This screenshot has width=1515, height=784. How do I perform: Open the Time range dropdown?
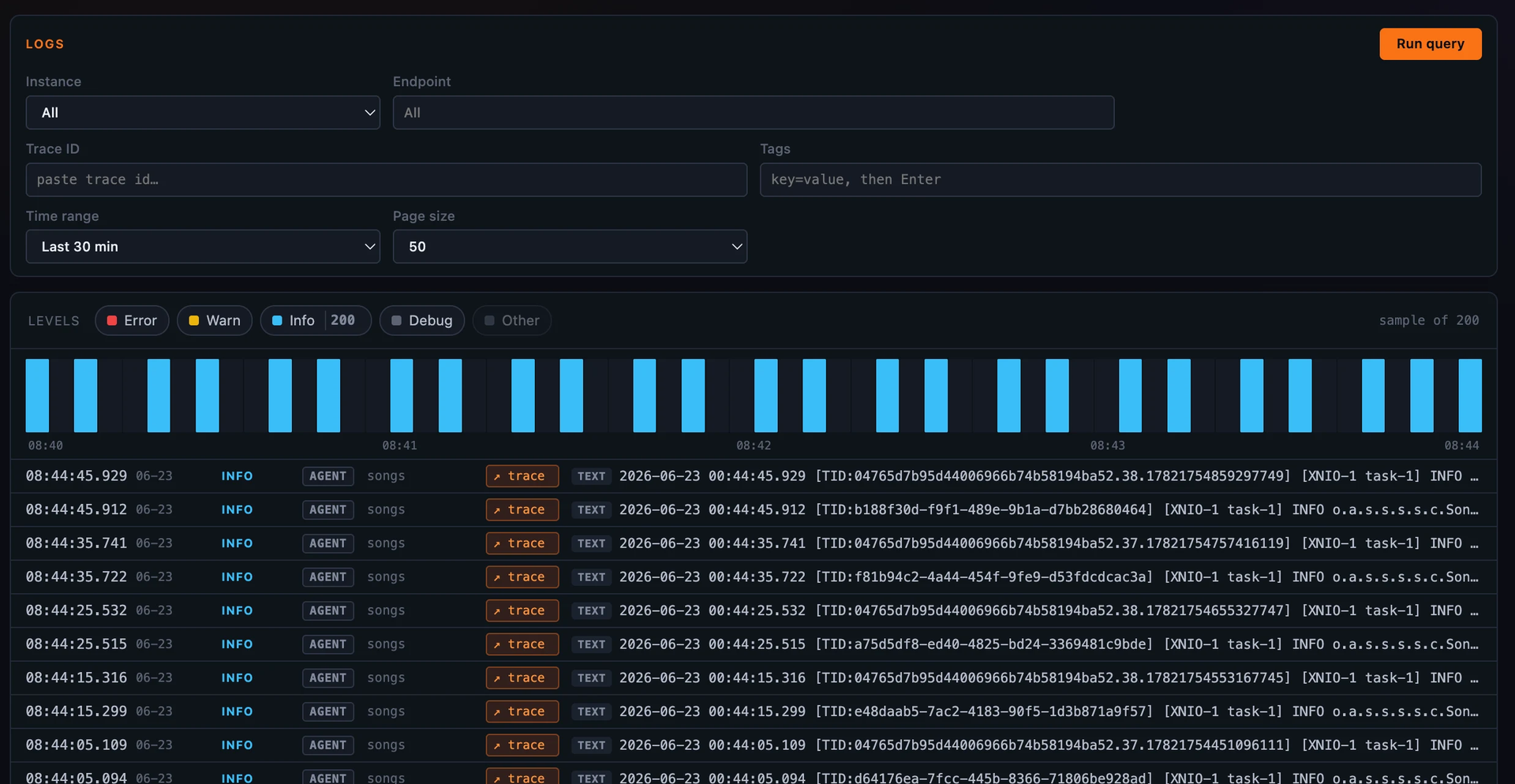tap(203, 247)
